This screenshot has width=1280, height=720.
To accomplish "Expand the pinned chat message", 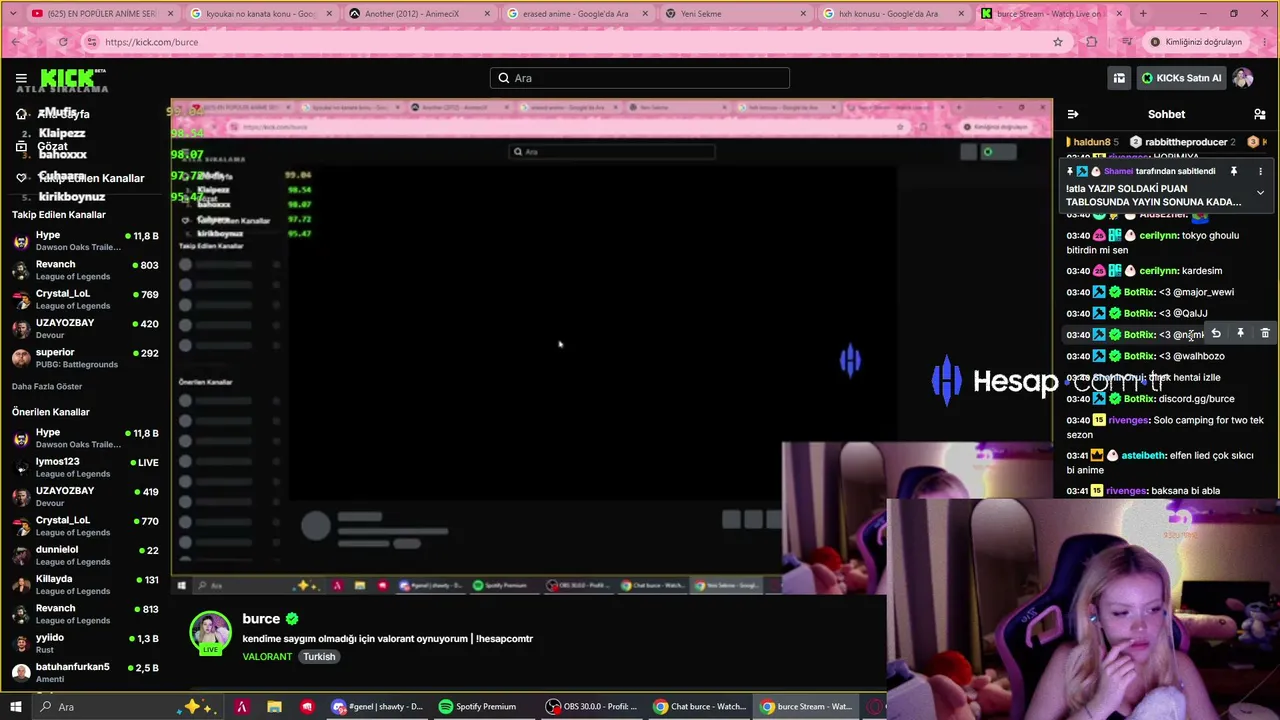I will (x=1260, y=192).
